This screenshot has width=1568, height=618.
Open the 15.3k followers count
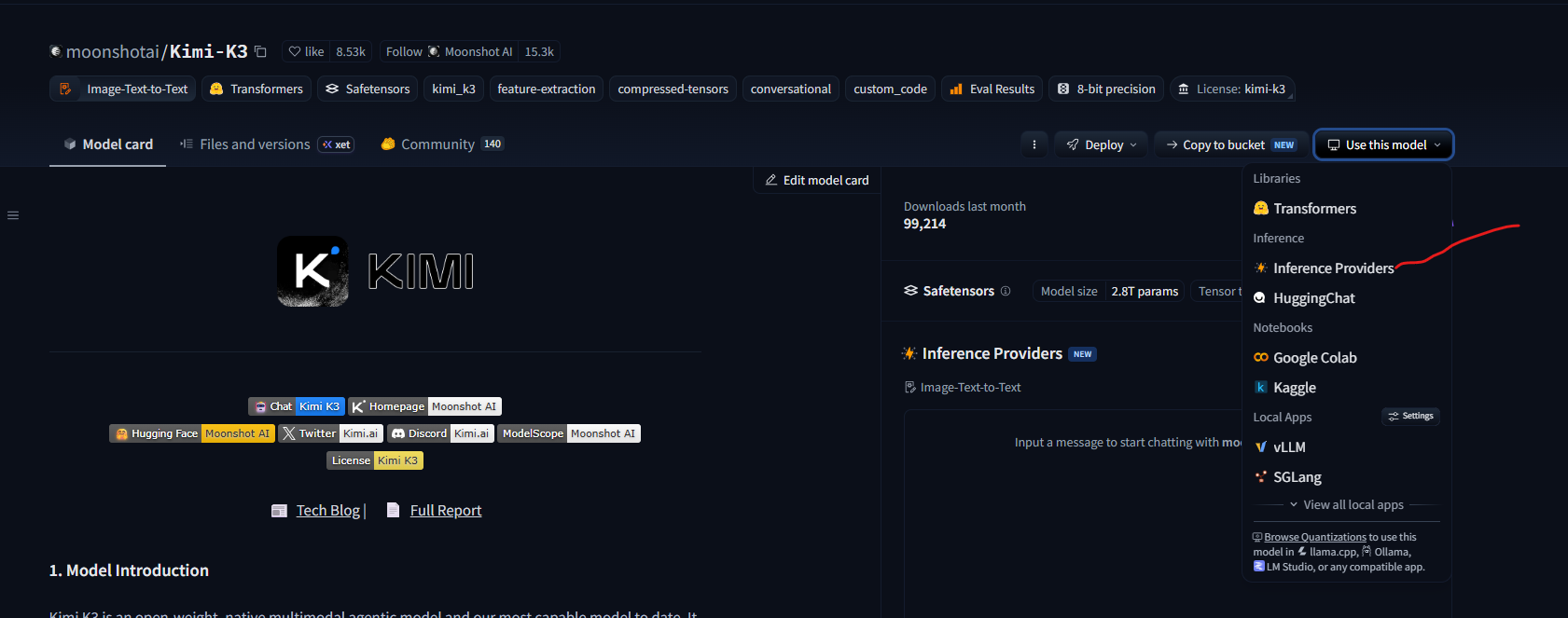tap(539, 52)
